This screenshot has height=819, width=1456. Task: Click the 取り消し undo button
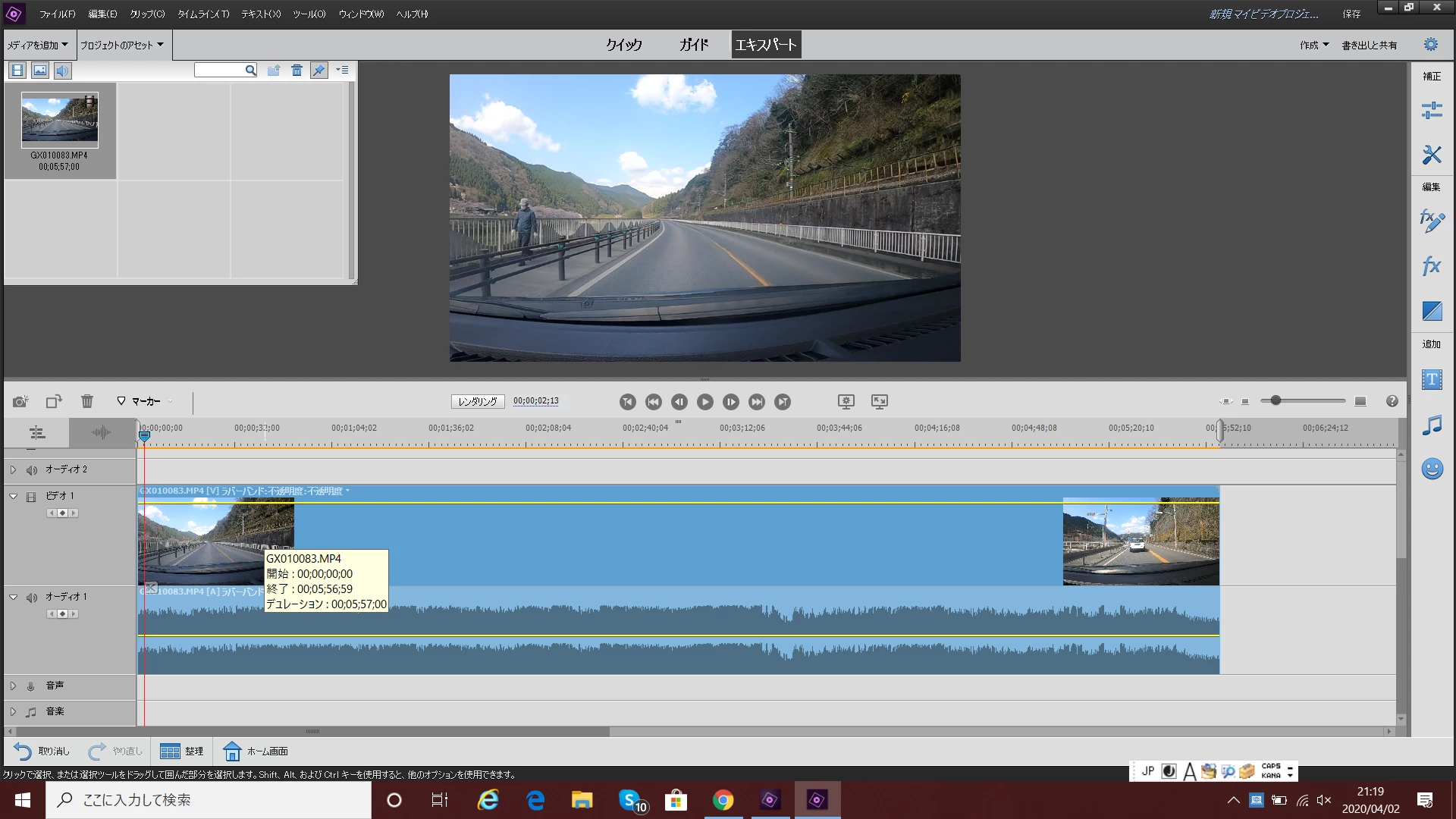pyautogui.click(x=42, y=751)
